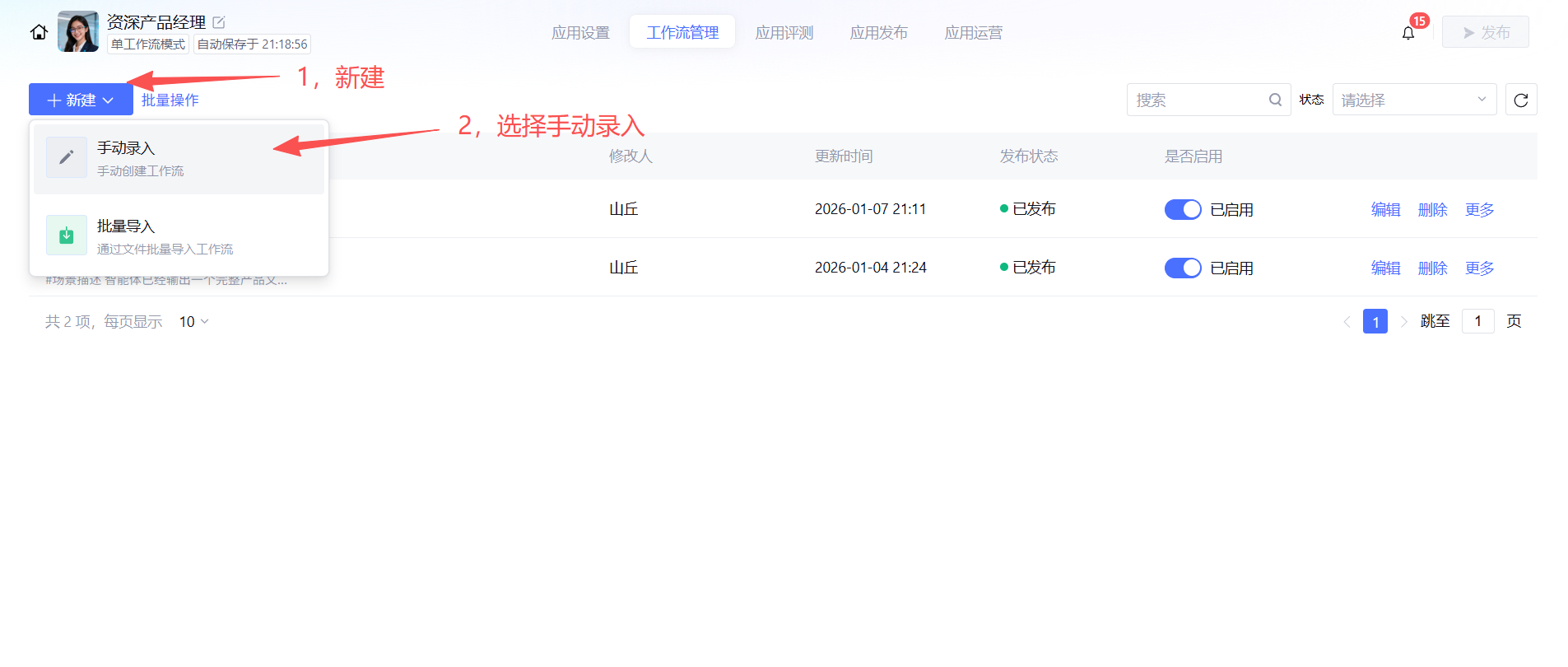Switch to the 应用设置 tab
This screenshot has width=1568, height=667.
pos(580,33)
